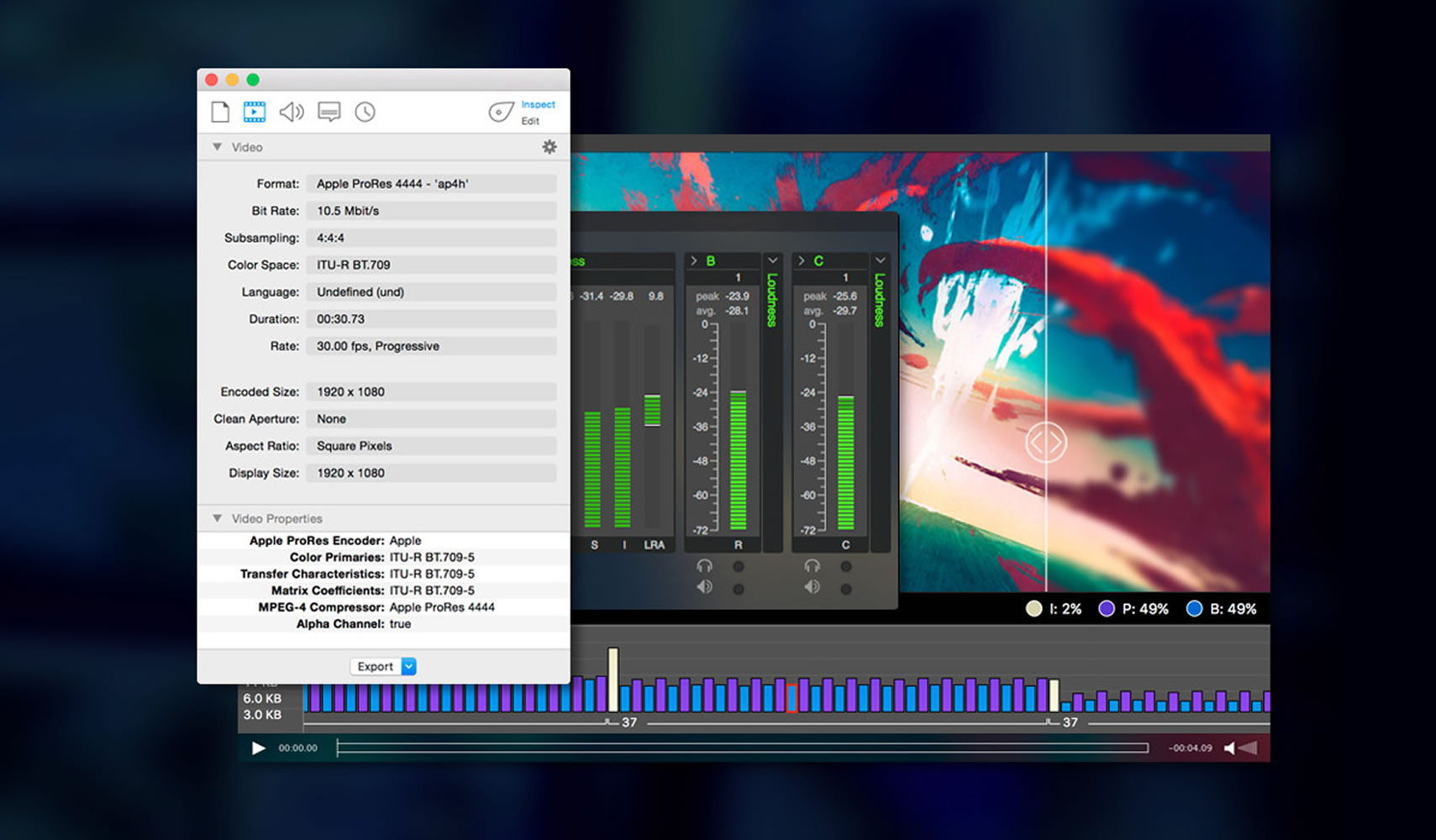Collapse the Video section disclosure triangle
Image resolution: width=1436 pixels, height=840 pixels.
[218, 146]
